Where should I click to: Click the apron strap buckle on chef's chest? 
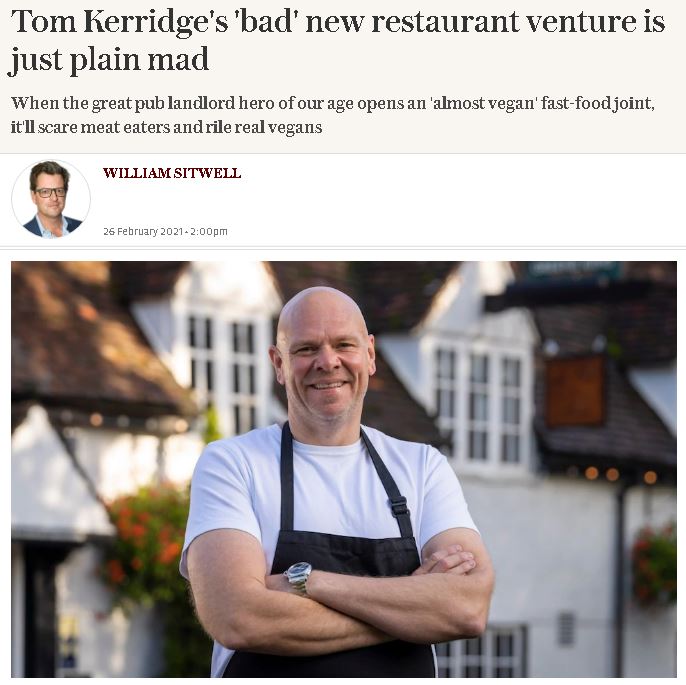pos(399,506)
